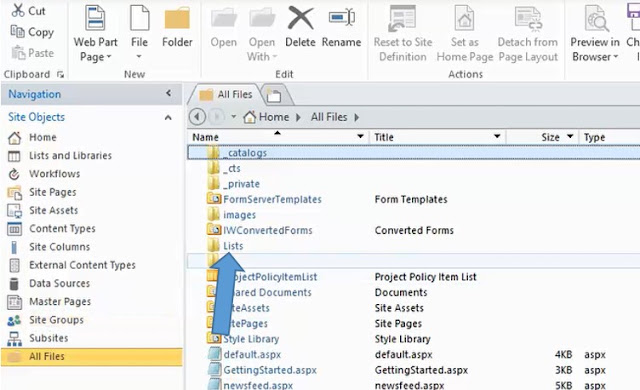This screenshot has height=390, width=640.
Task: Select External Content Types item
Action: click(x=82, y=265)
